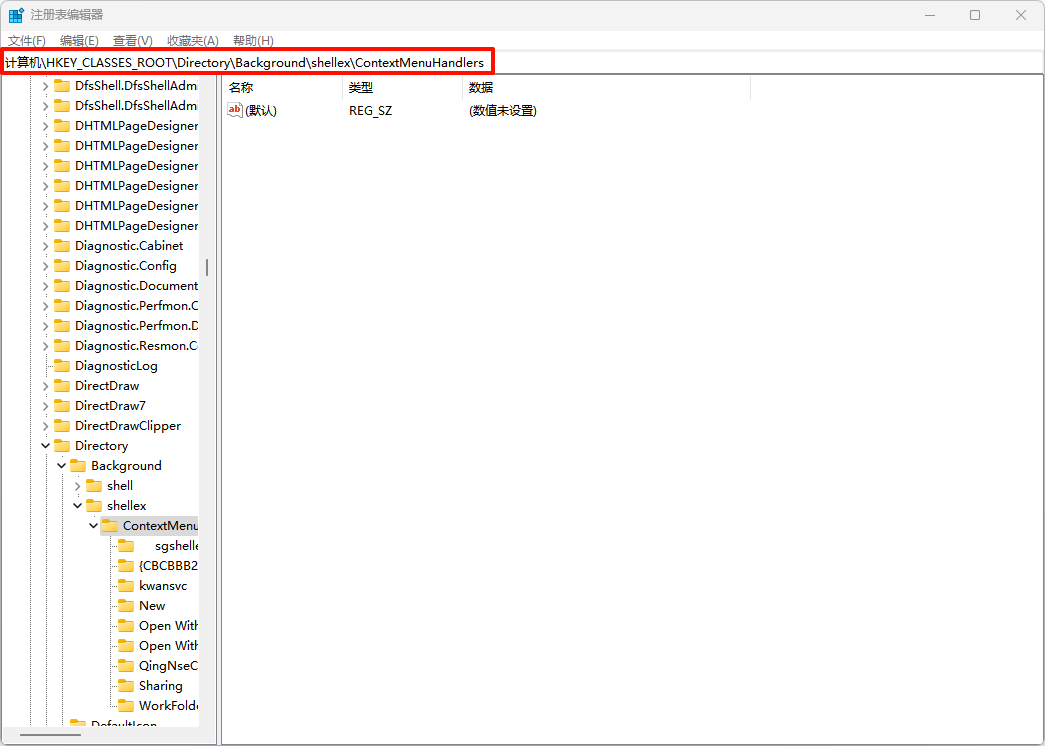
Task: Select the DiagnosticLog folder icon
Action: (x=61, y=366)
